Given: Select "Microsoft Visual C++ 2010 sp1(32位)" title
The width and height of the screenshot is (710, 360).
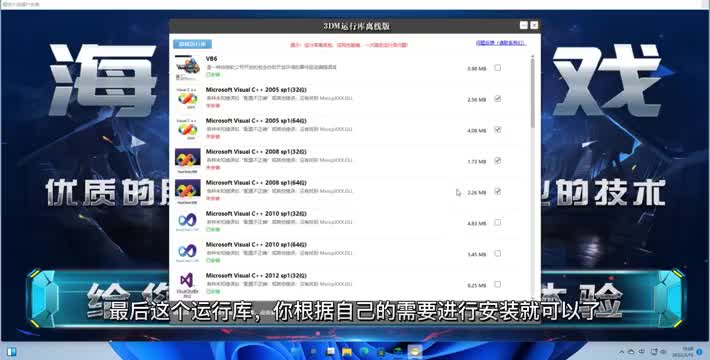Looking at the screenshot, I should point(256,213).
